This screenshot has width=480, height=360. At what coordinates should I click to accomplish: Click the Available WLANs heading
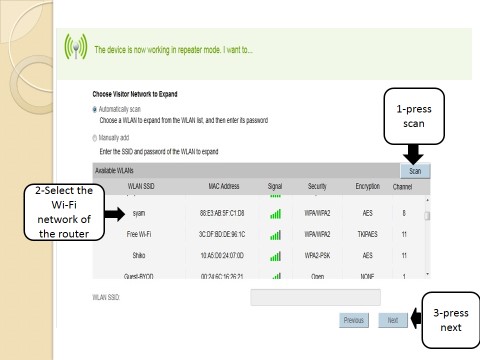point(114,171)
